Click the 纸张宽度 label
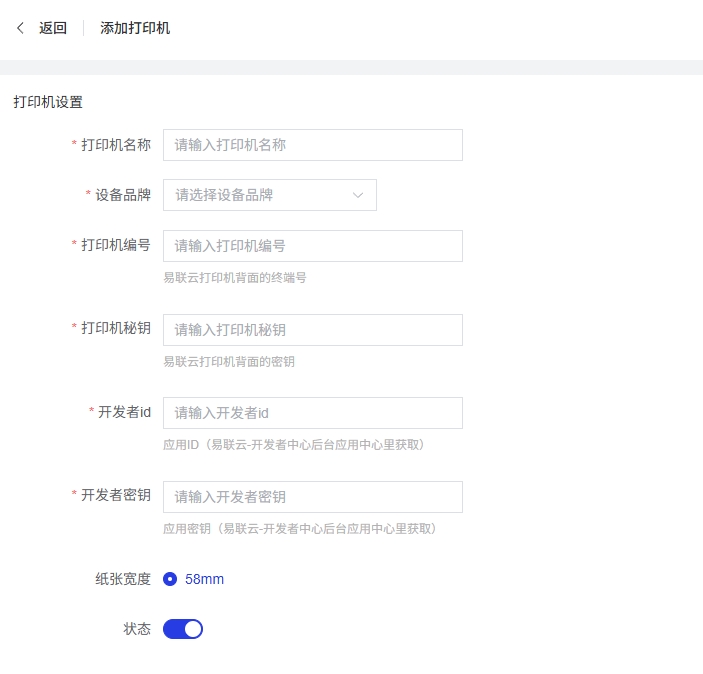 pyautogui.click(x=123, y=579)
